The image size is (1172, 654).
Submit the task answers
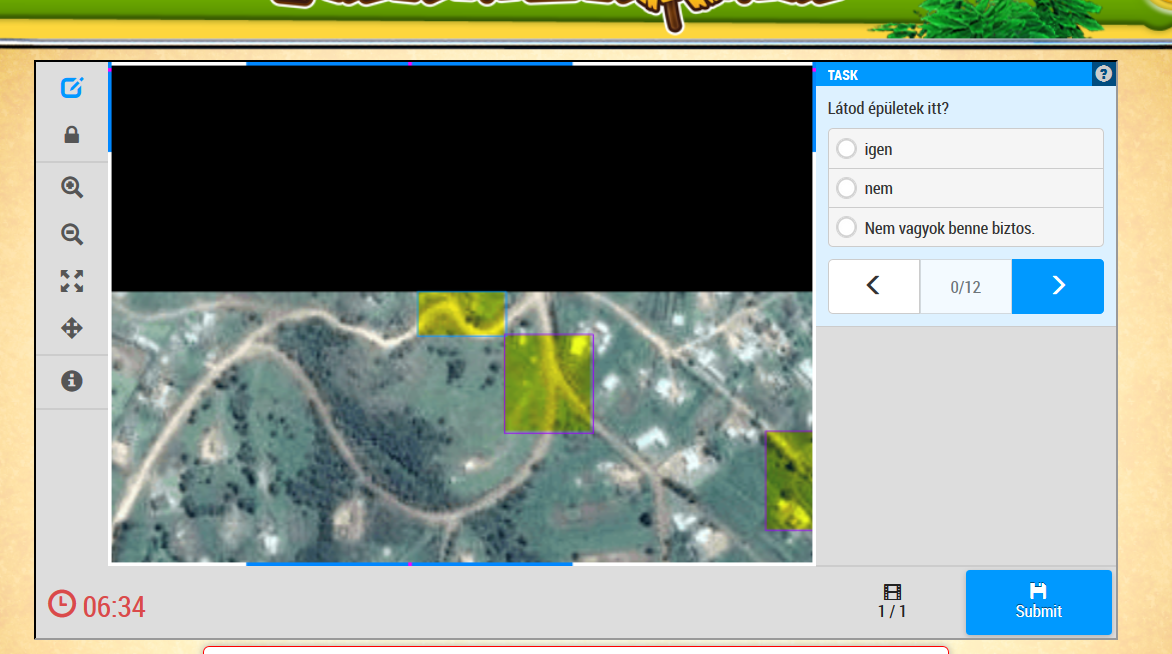click(x=1038, y=602)
